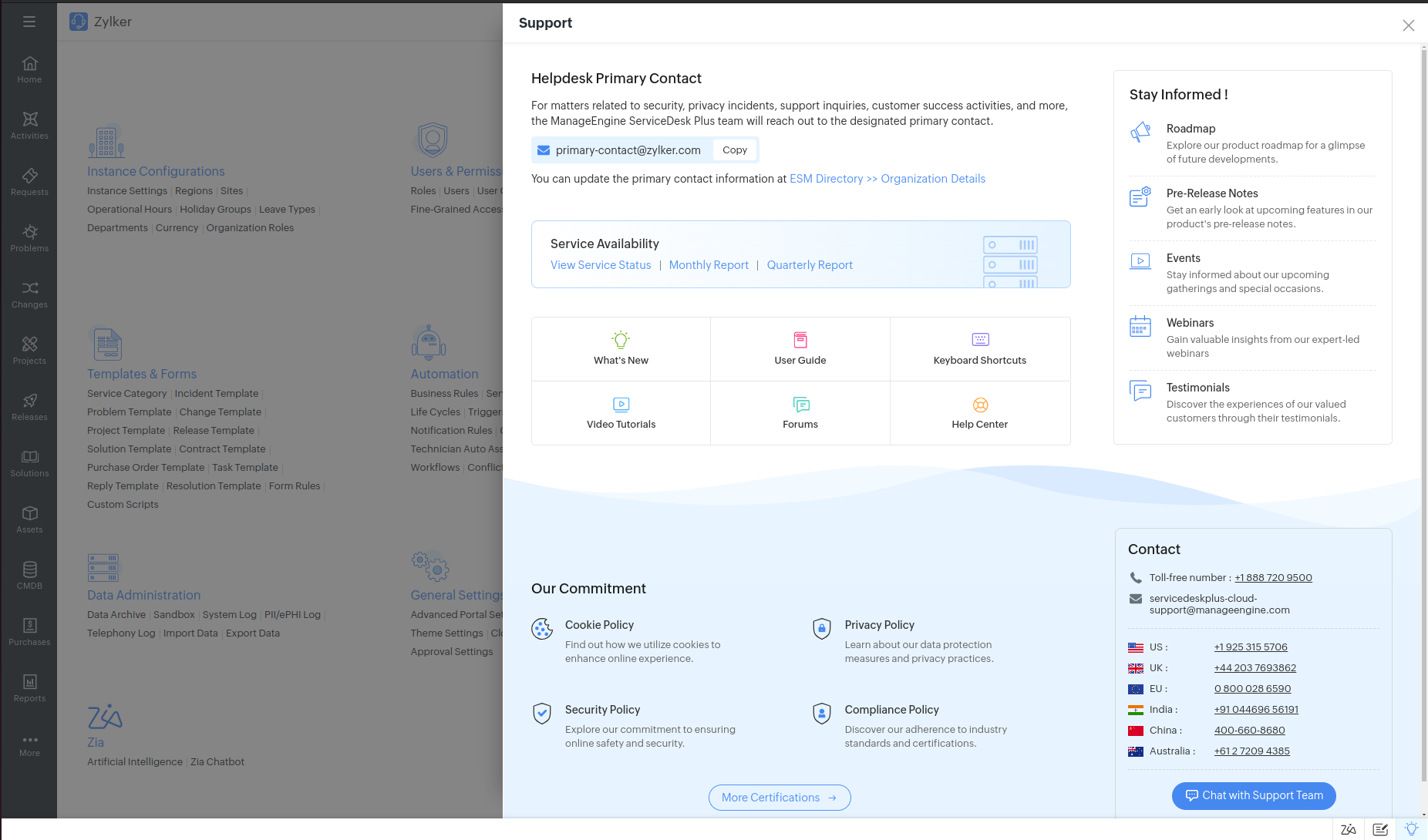Open the Privacy Policy

point(879,625)
